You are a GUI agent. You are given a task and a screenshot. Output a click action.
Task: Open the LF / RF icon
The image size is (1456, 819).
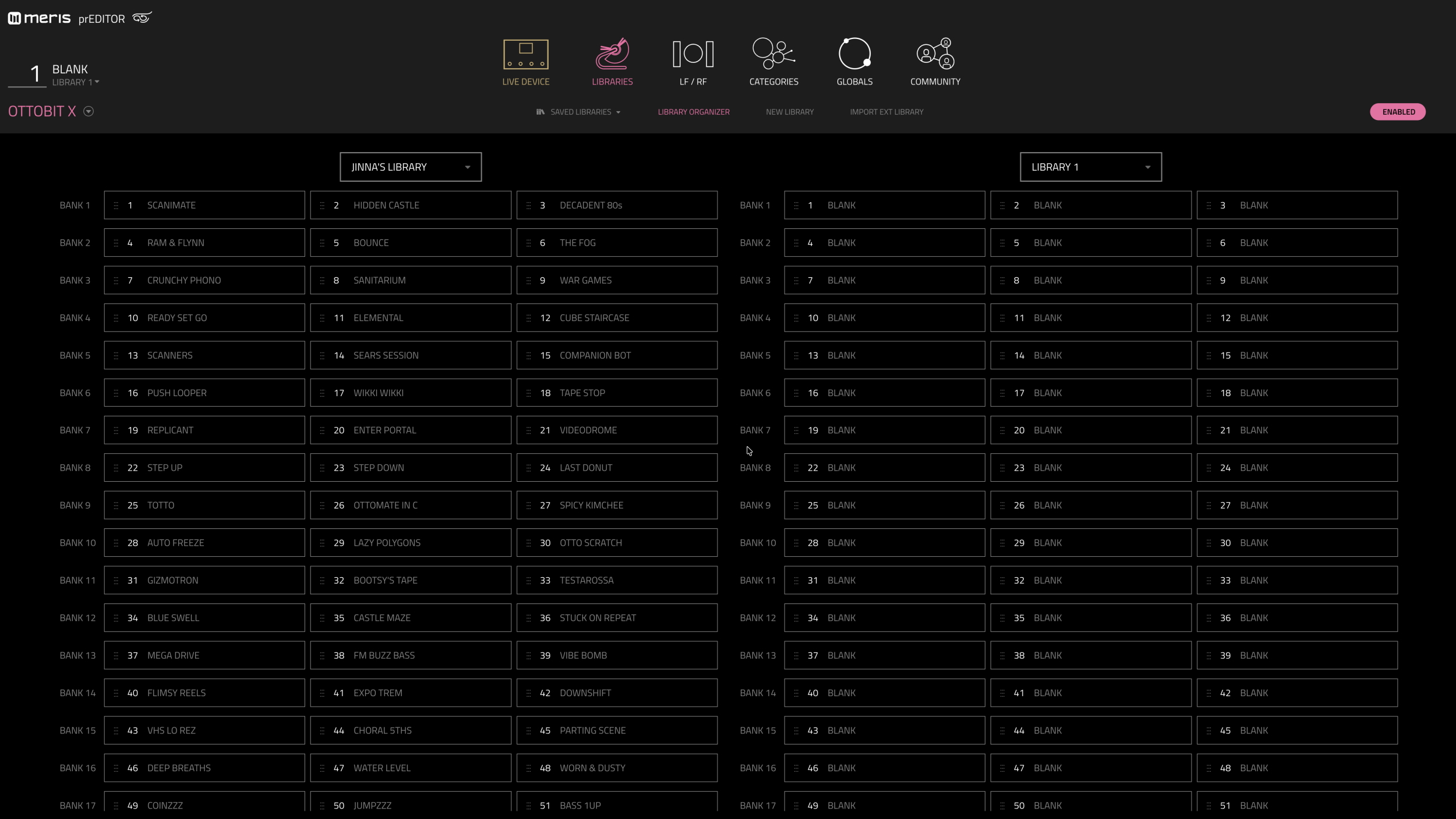click(693, 54)
